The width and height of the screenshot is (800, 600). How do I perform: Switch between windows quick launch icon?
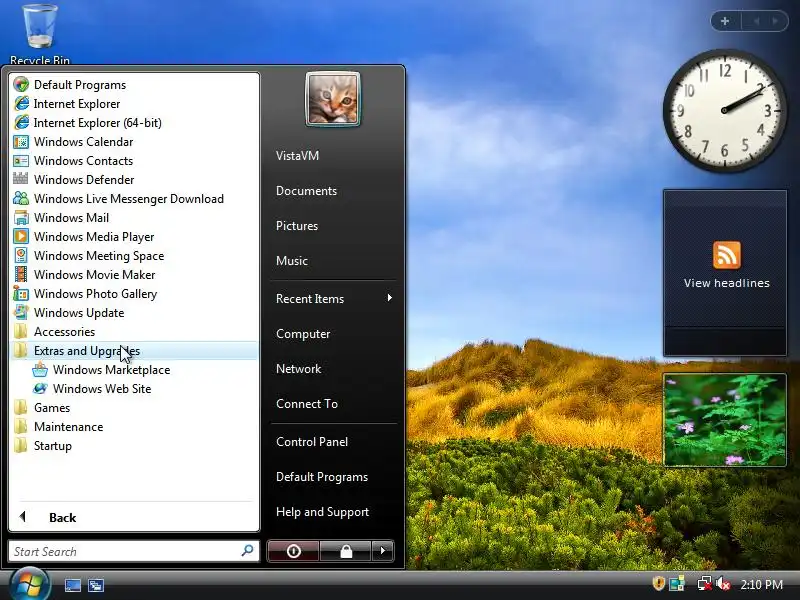click(x=95, y=585)
